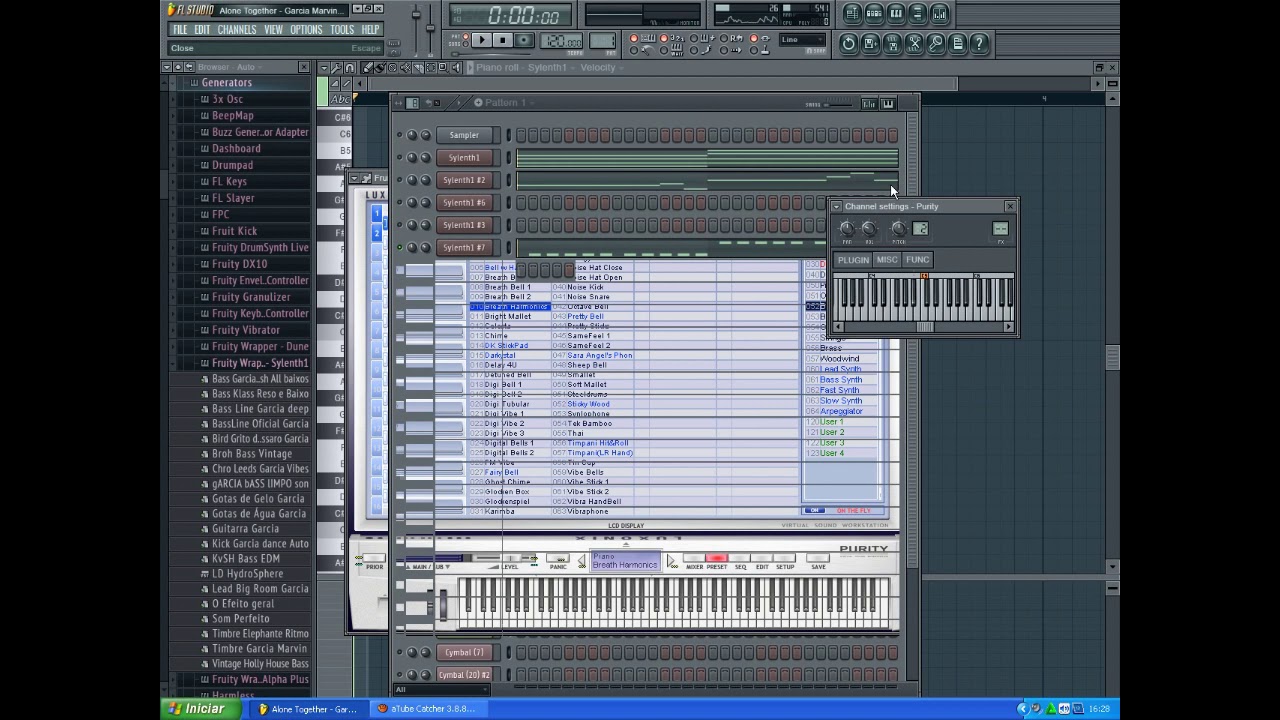Switch to FUNC tab in Channel settings

click(917, 260)
